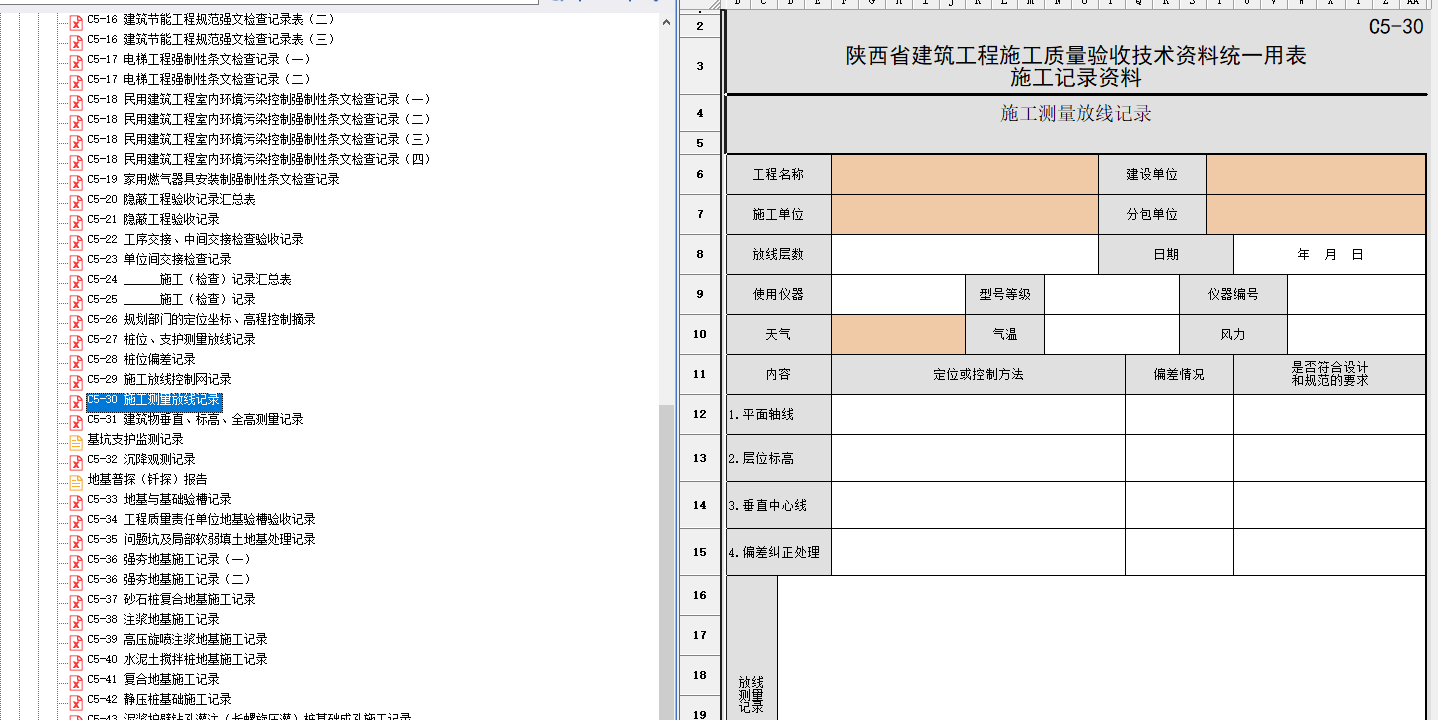Screen dimensions: 1438x720
Task: Click the 使用仪器 value cell
Action: point(898,294)
